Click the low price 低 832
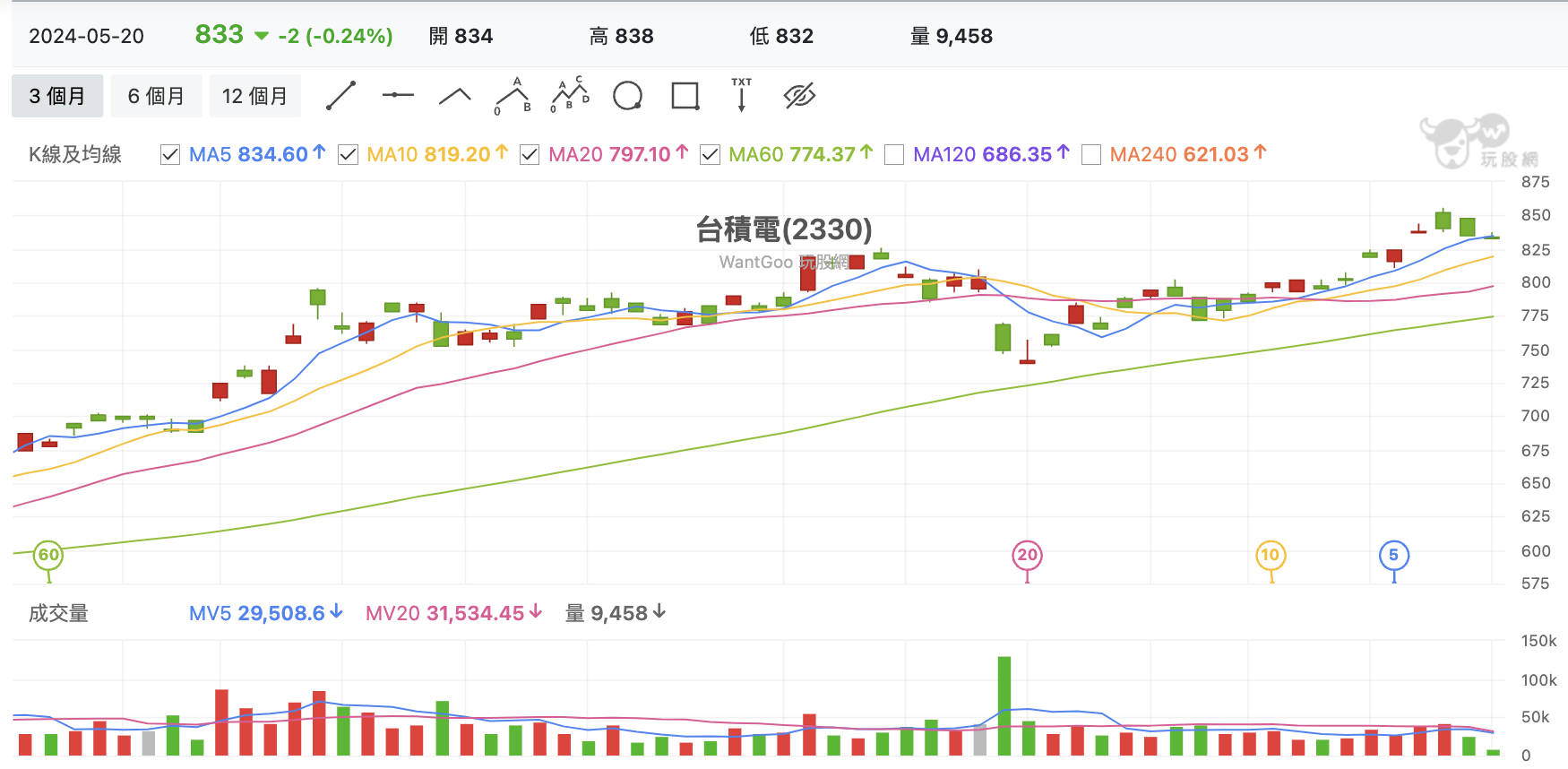 click(781, 37)
